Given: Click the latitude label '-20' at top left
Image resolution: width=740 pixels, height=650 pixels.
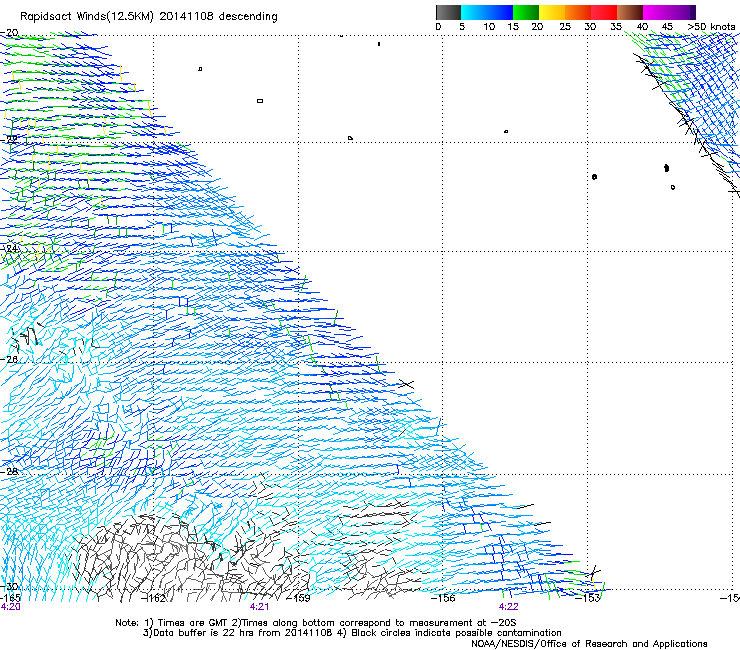Looking at the screenshot, I should pos(9,33).
